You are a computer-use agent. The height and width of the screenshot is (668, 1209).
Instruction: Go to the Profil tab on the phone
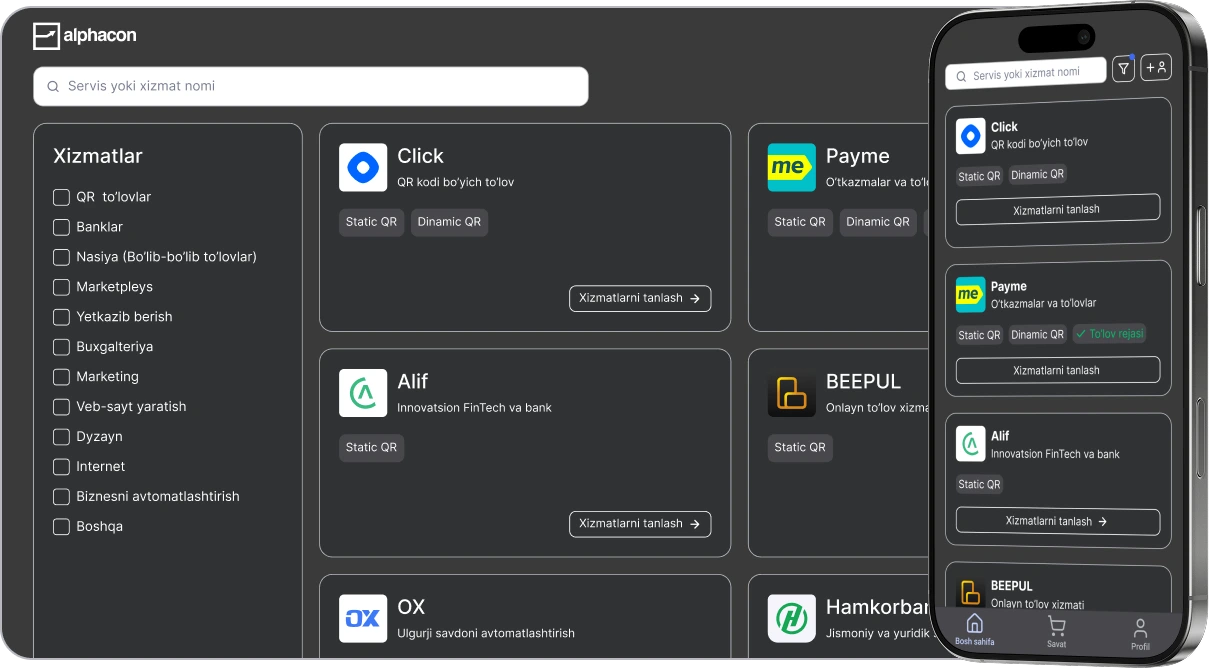pos(1140,635)
